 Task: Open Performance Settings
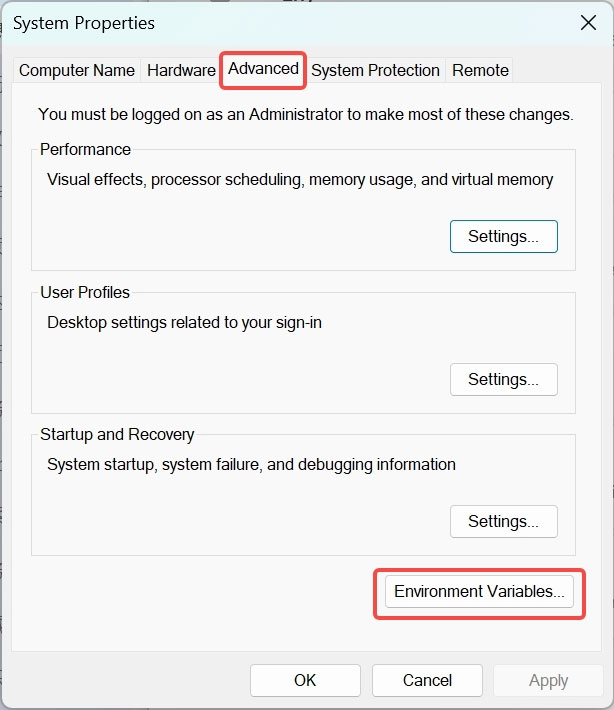click(x=504, y=236)
